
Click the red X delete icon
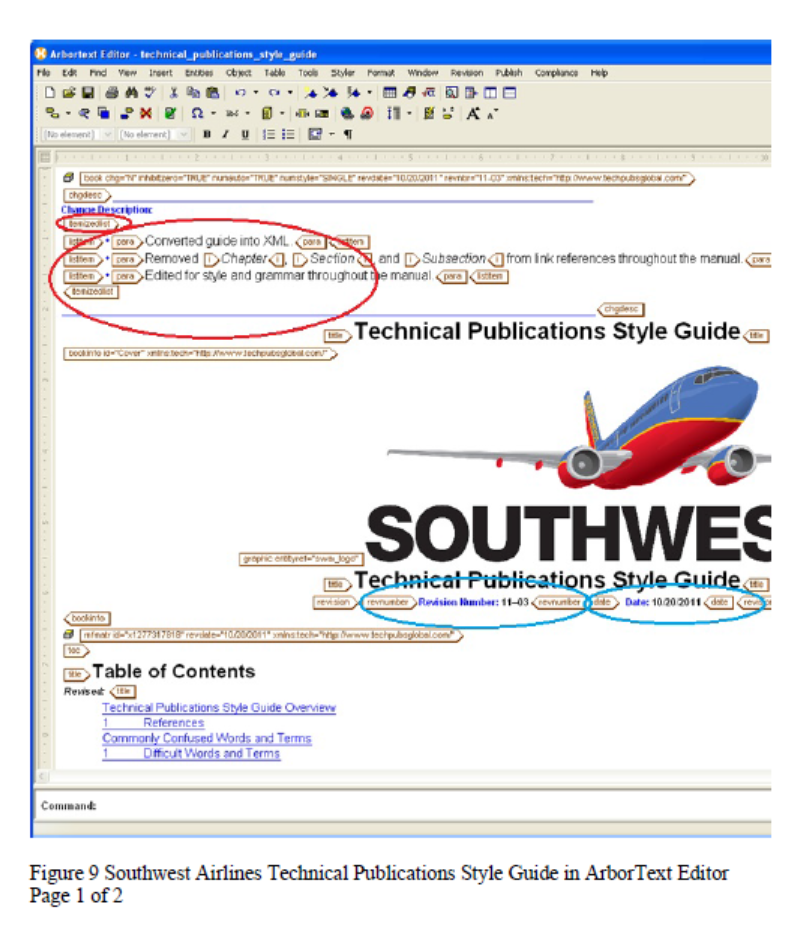(146, 113)
